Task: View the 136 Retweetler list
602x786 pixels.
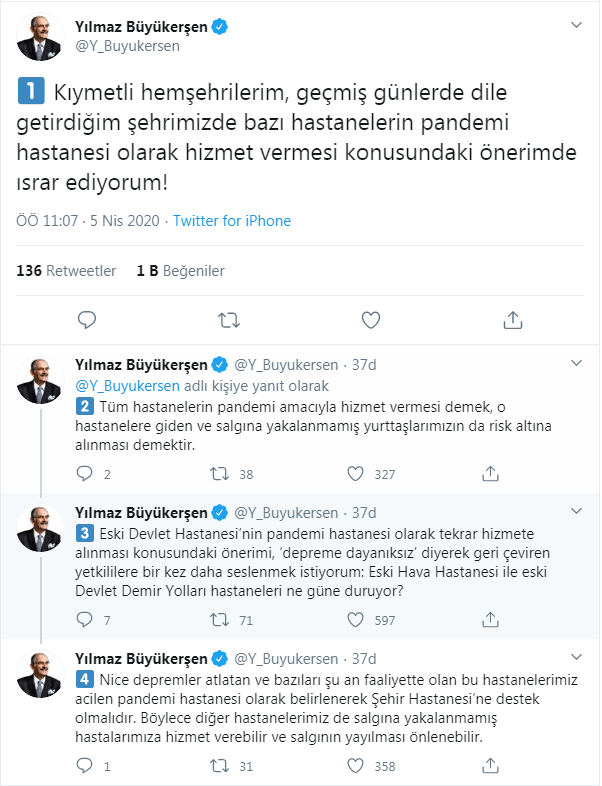Action: click(66, 271)
